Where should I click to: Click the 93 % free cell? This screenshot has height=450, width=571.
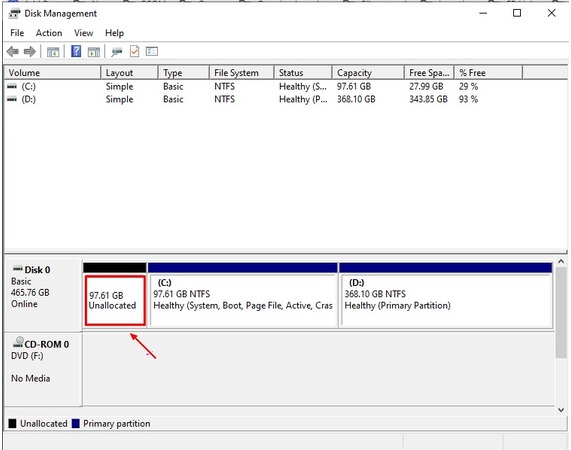(x=468, y=99)
